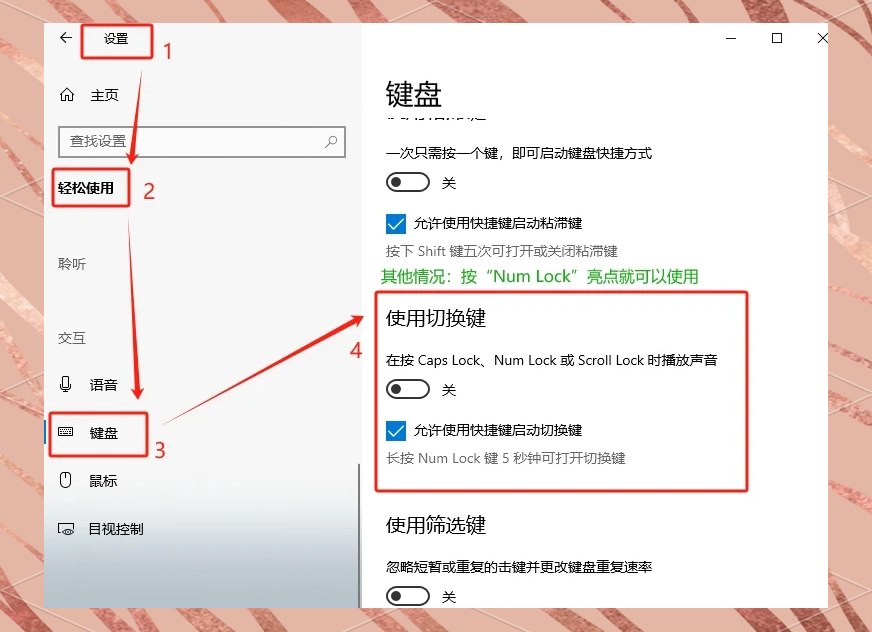Viewport: 872px width, 632px height.
Task: Click the back arrow icon
Action: (x=66, y=38)
